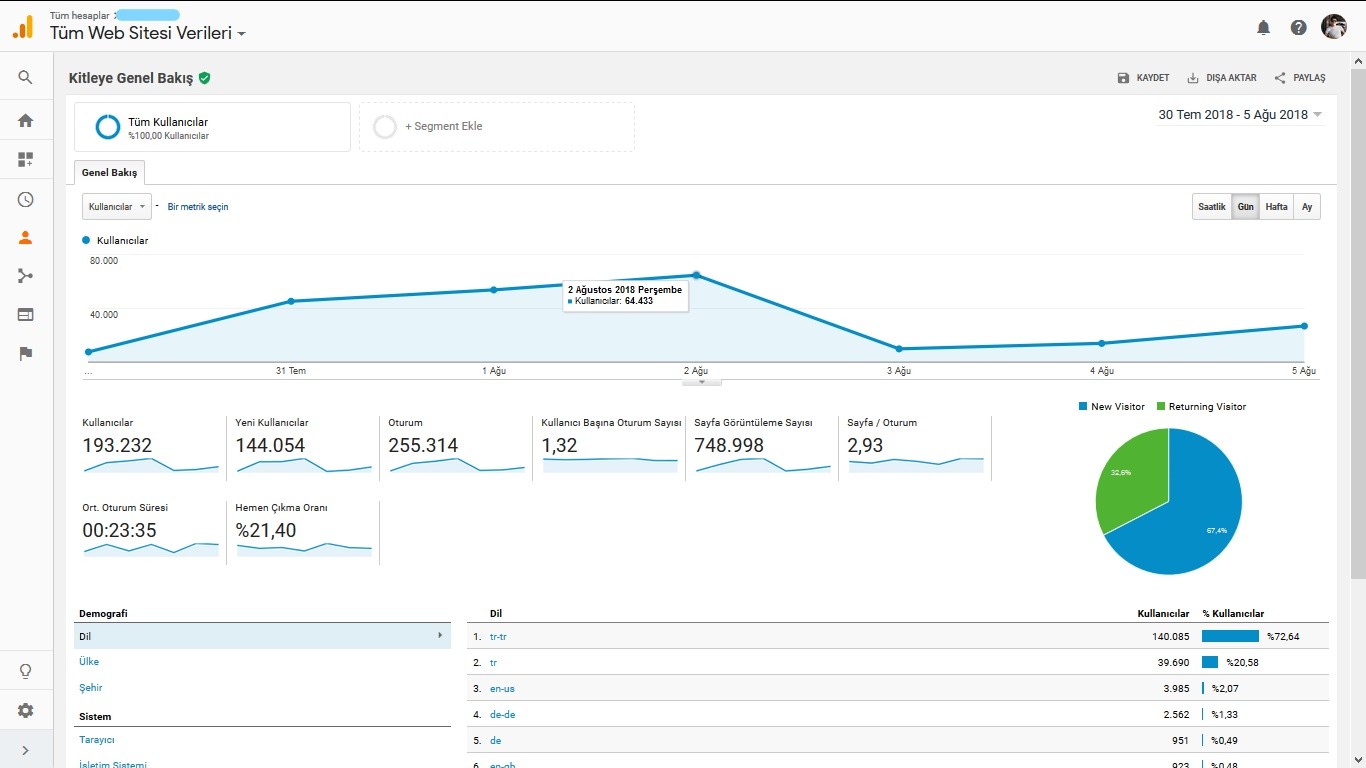Screen dimensions: 1366x768
Task: Open date range 30 Tem 2018 picker
Action: pyautogui.click(x=1240, y=114)
